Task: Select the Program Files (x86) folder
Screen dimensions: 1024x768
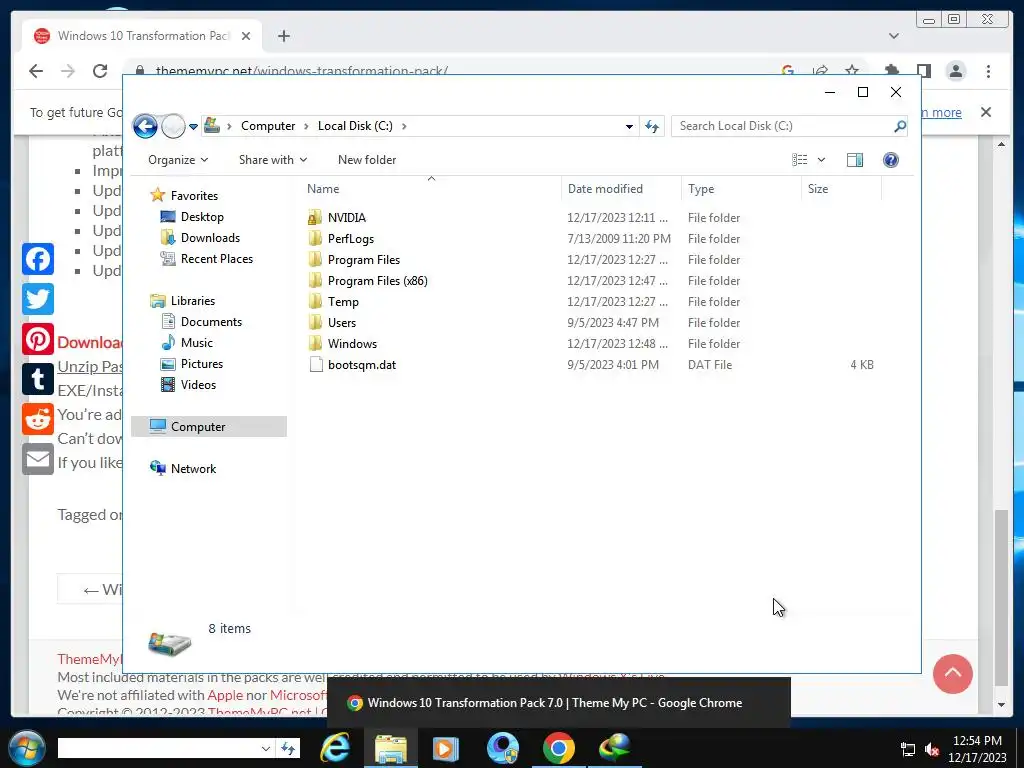Action: click(x=377, y=281)
